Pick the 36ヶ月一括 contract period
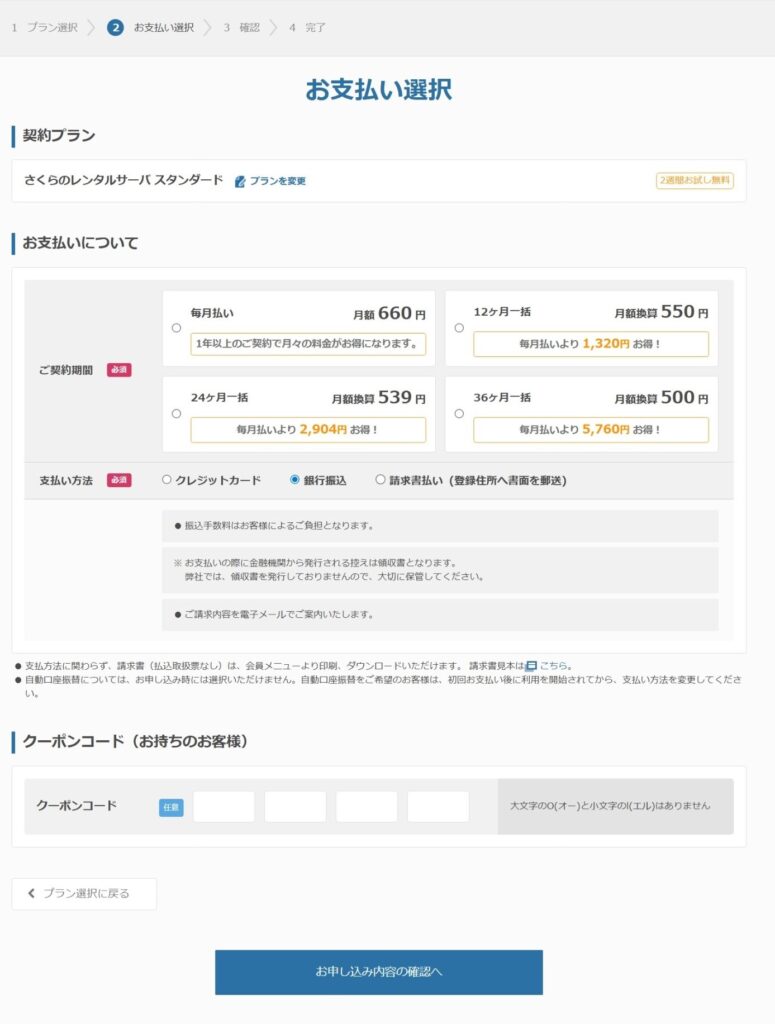The height and width of the screenshot is (1024, 775). 459,413
